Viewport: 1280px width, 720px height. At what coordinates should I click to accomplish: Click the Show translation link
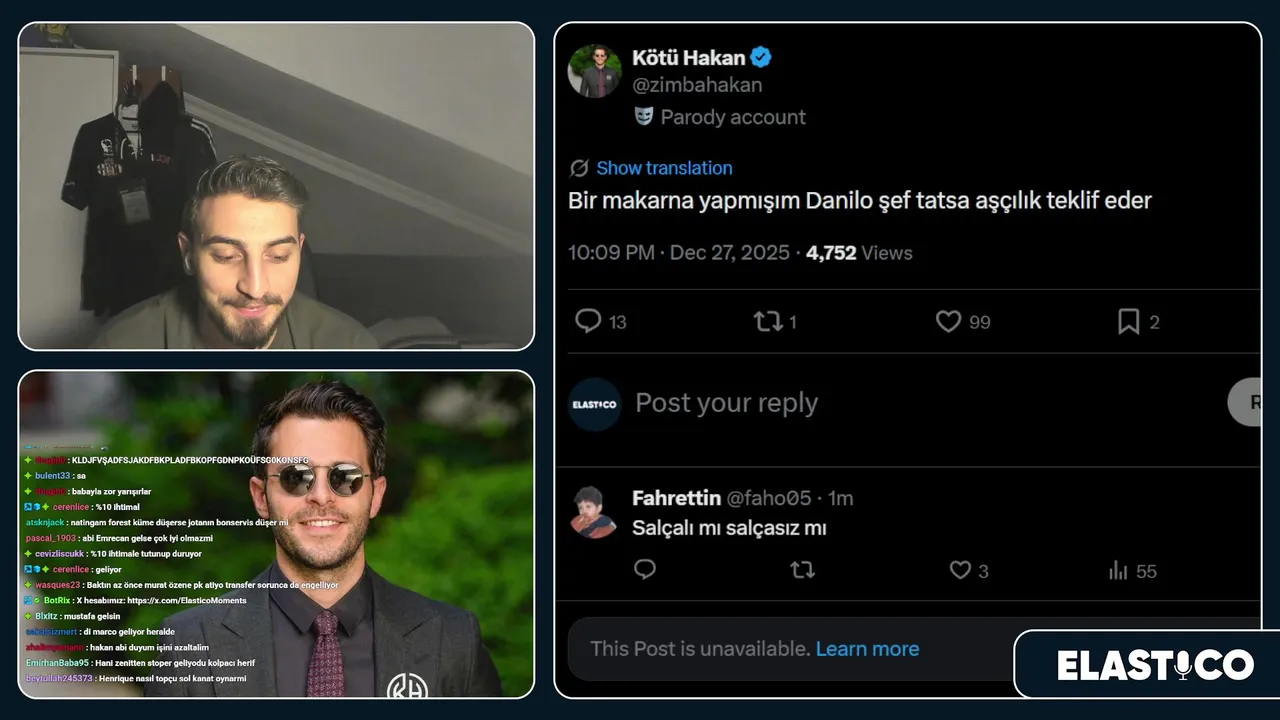click(x=664, y=168)
